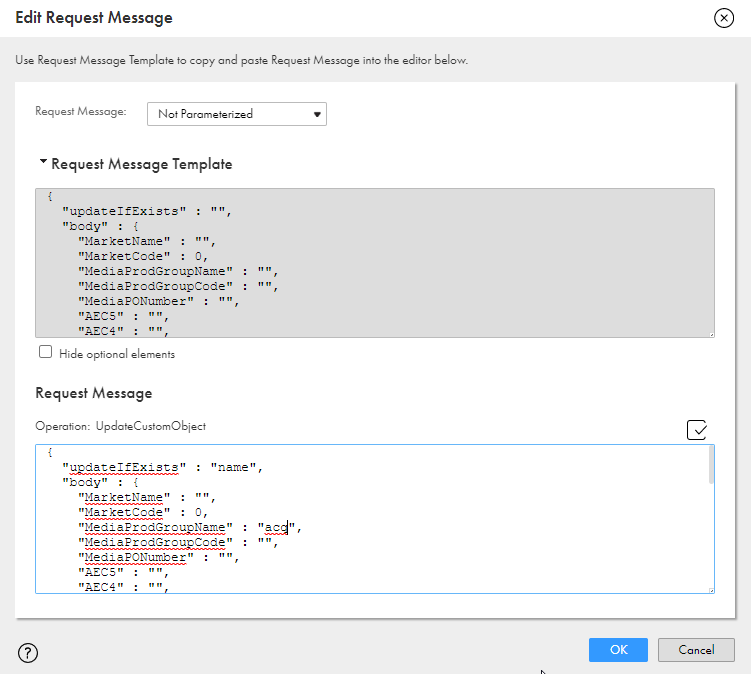The width and height of the screenshot is (751, 674).
Task: Open the help question mark icon
Action: 28,652
